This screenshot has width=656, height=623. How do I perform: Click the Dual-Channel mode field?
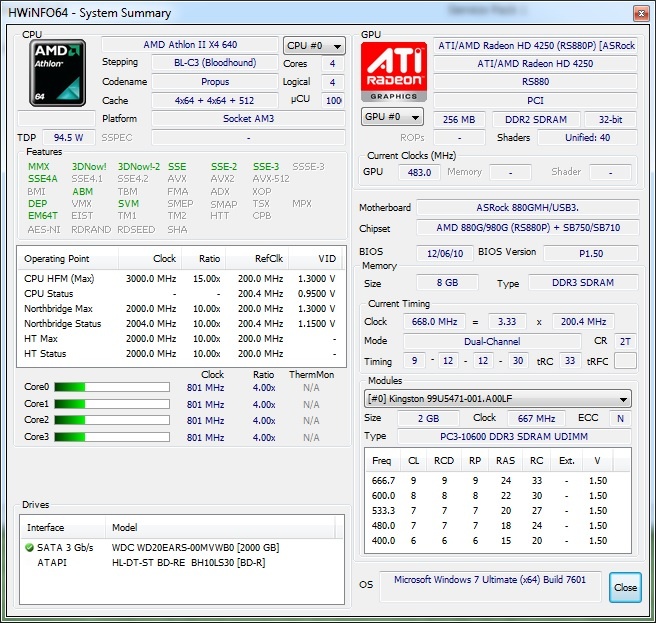(x=492, y=341)
